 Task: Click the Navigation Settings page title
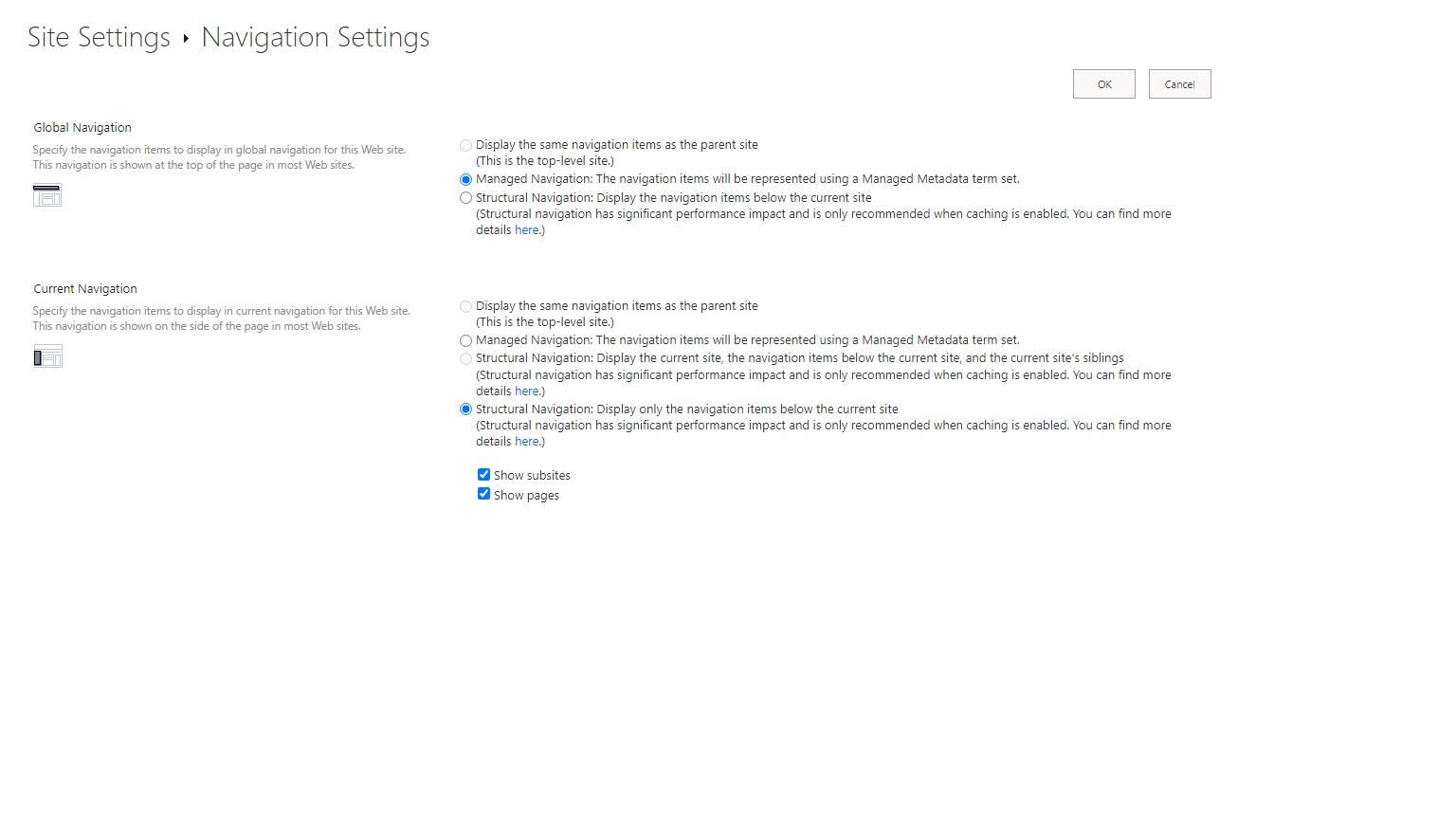pyautogui.click(x=315, y=38)
